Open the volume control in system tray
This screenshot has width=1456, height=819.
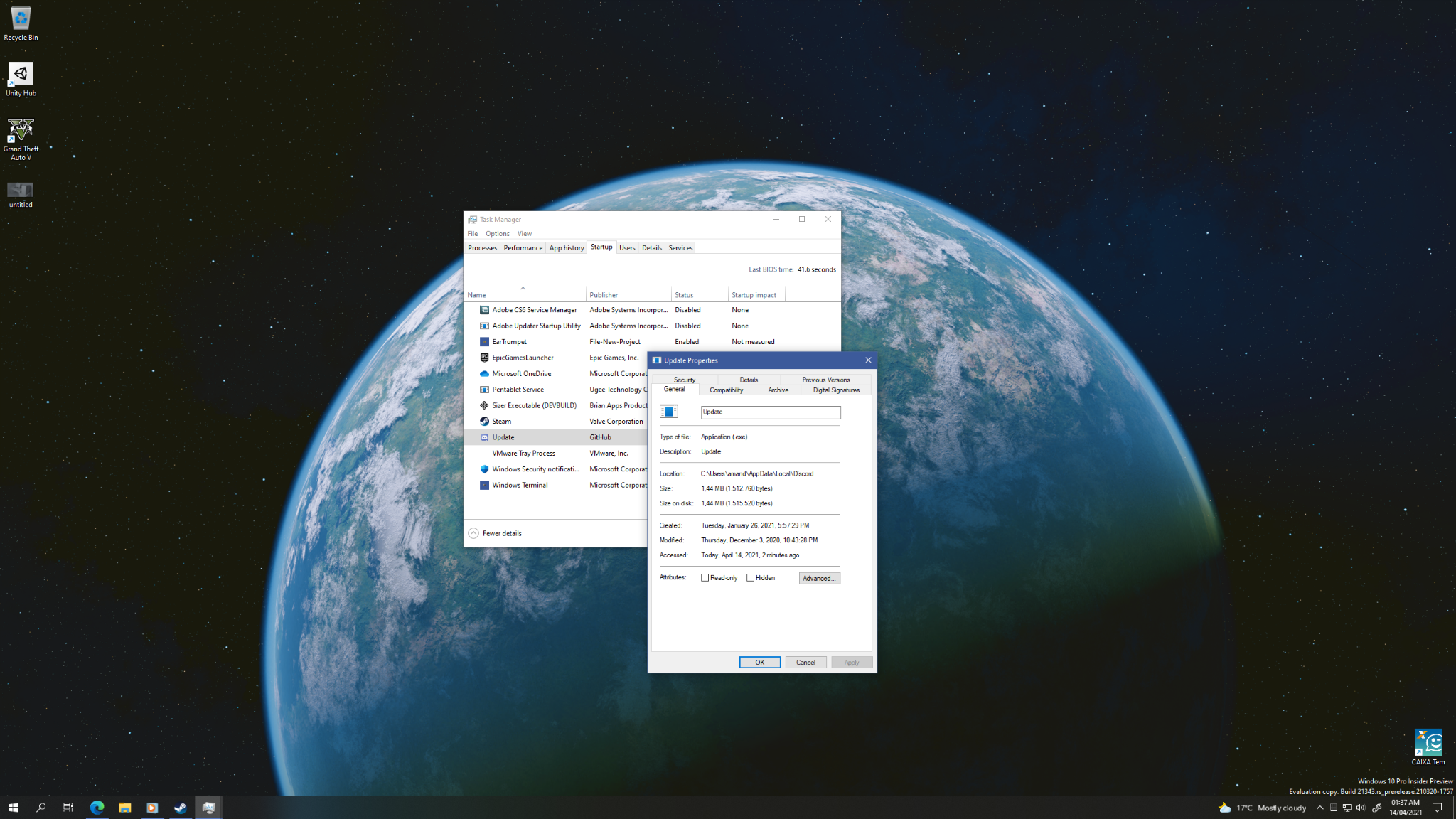[x=1360, y=808]
